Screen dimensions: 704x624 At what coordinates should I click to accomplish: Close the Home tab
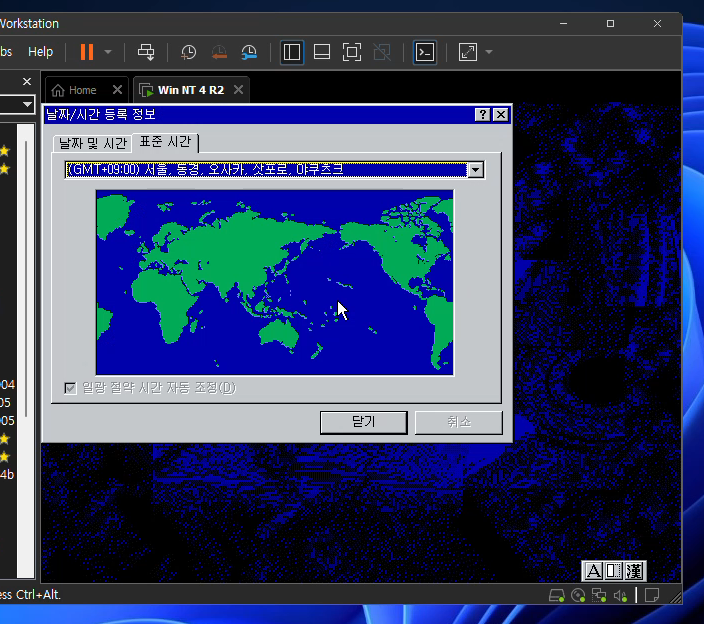[x=117, y=90]
